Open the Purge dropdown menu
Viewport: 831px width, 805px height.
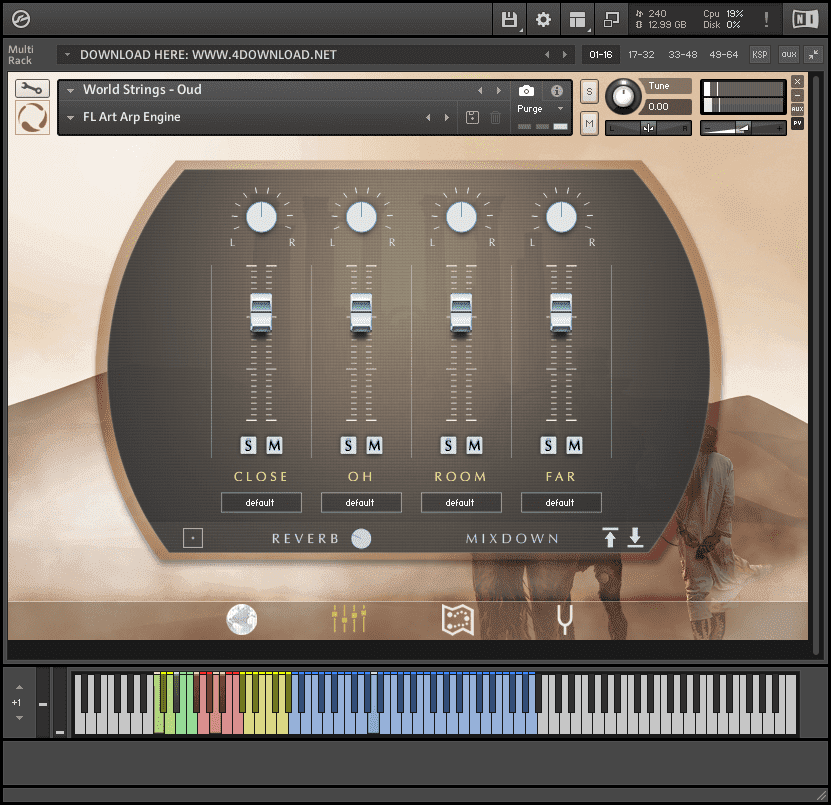pyautogui.click(x=541, y=110)
